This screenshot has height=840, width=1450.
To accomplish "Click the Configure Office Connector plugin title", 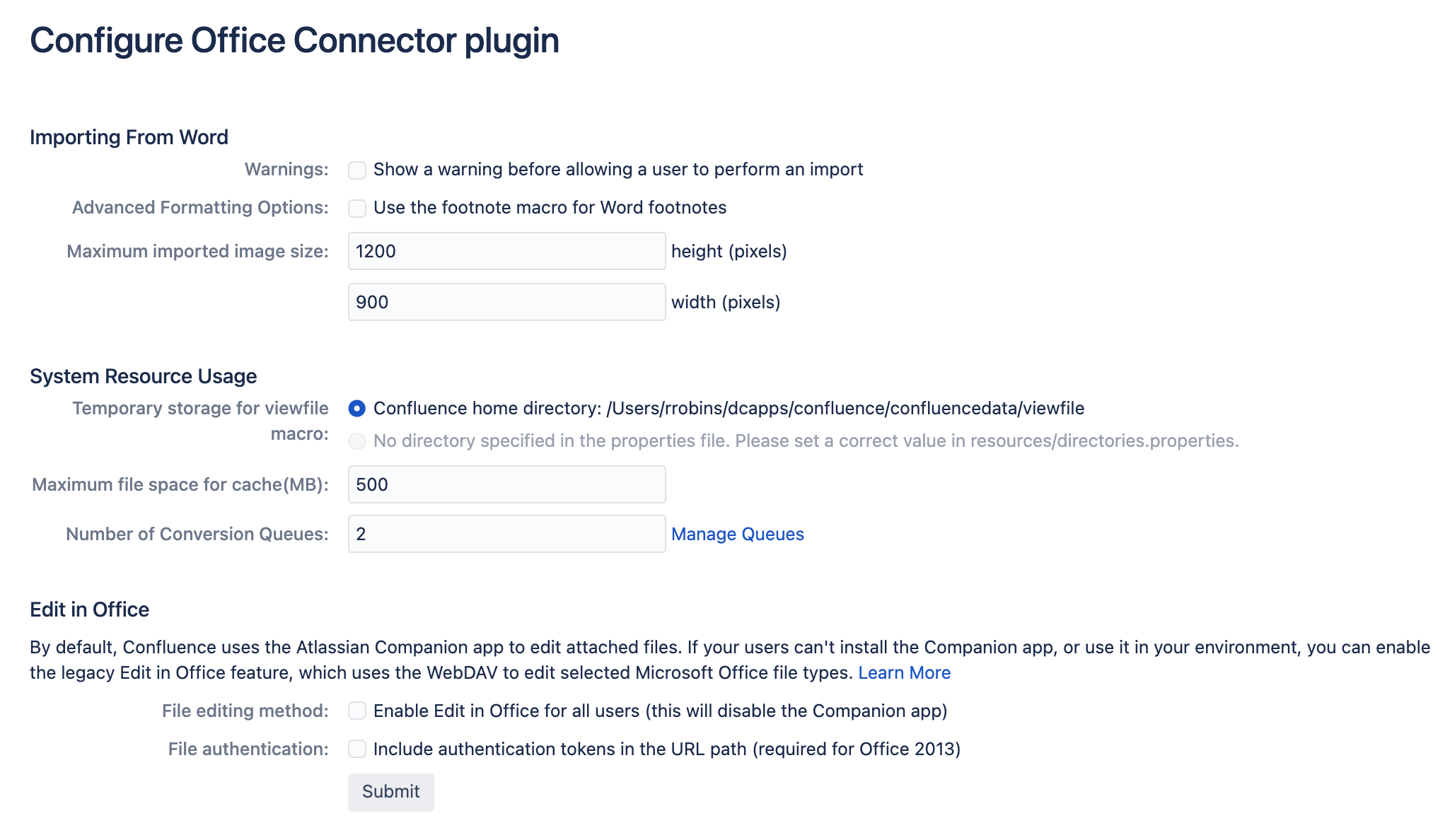I will click(x=294, y=40).
